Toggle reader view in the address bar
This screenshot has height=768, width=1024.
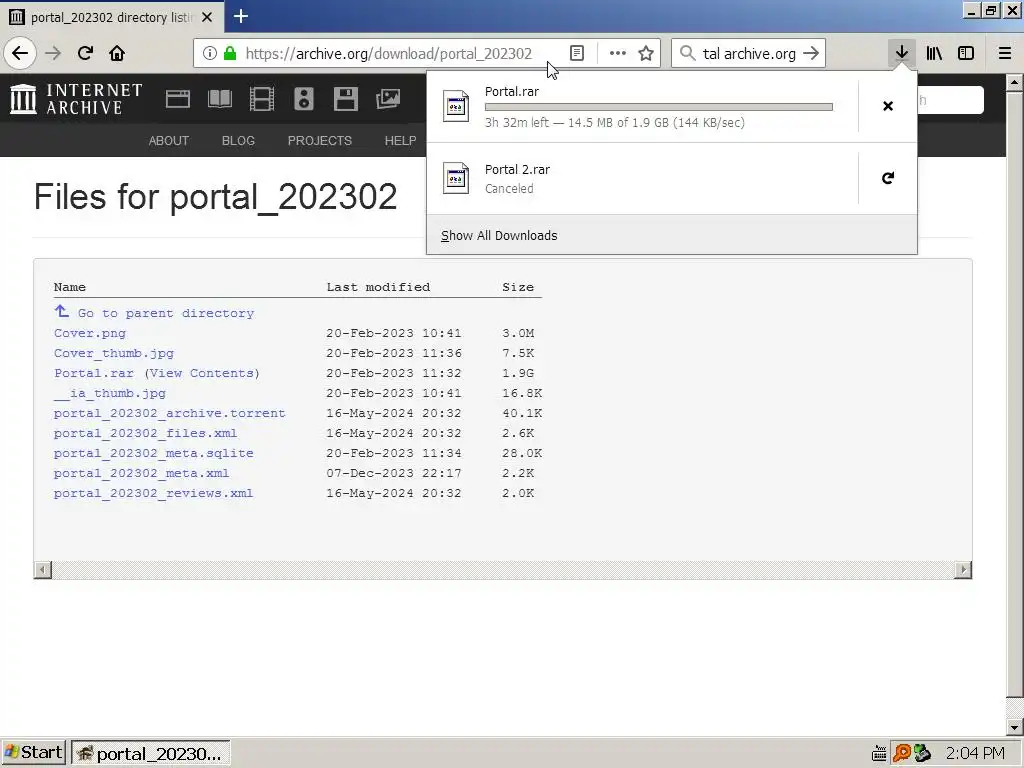(577, 53)
